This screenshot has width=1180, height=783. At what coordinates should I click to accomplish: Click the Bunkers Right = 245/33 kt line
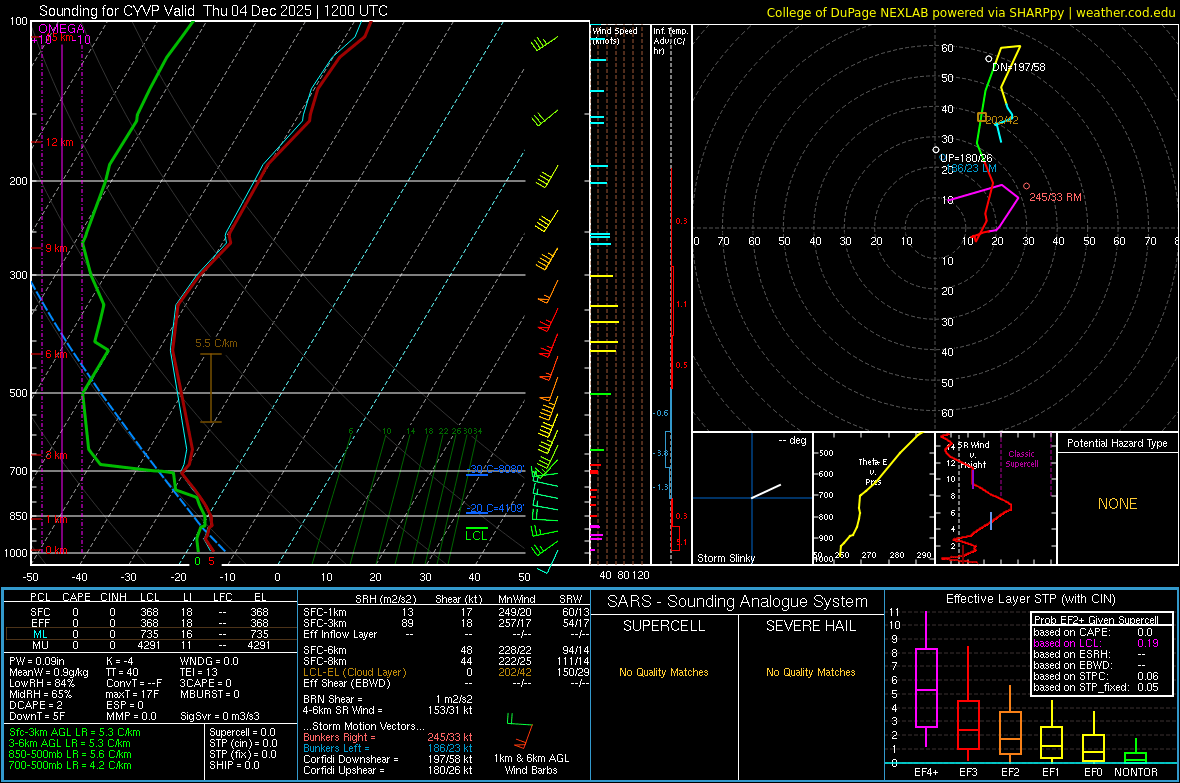(388, 737)
